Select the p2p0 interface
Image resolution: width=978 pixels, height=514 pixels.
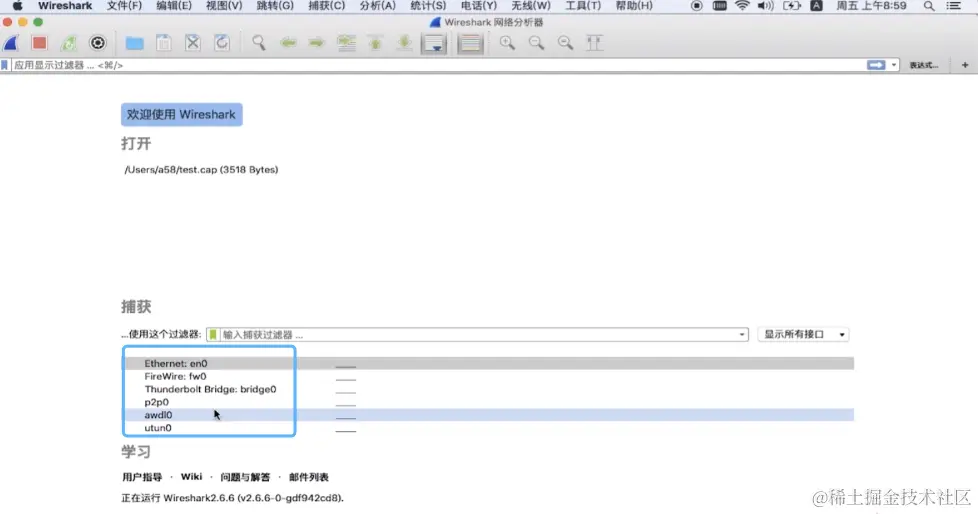click(x=488, y=402)
